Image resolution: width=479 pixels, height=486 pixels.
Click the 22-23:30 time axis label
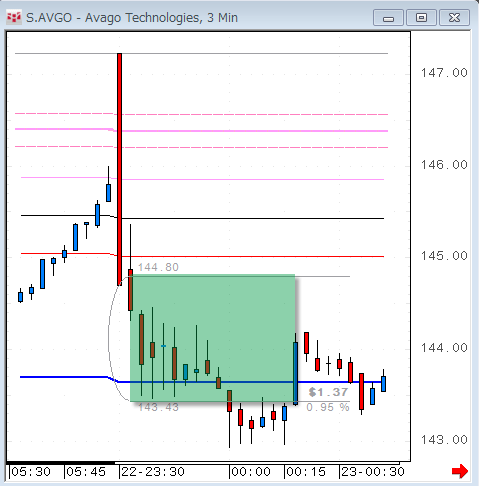pyautogui.click(x=153, y=472)
